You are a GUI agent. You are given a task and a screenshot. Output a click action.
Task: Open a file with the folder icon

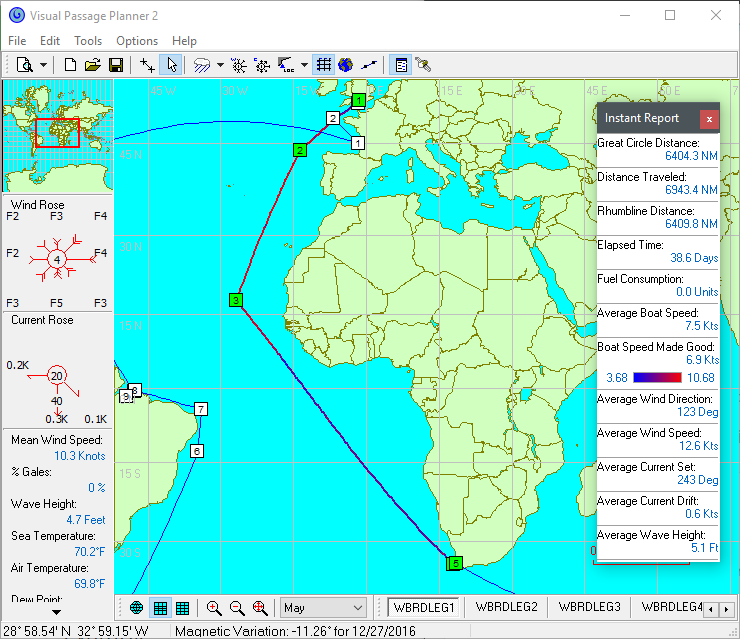click(93, 65)
